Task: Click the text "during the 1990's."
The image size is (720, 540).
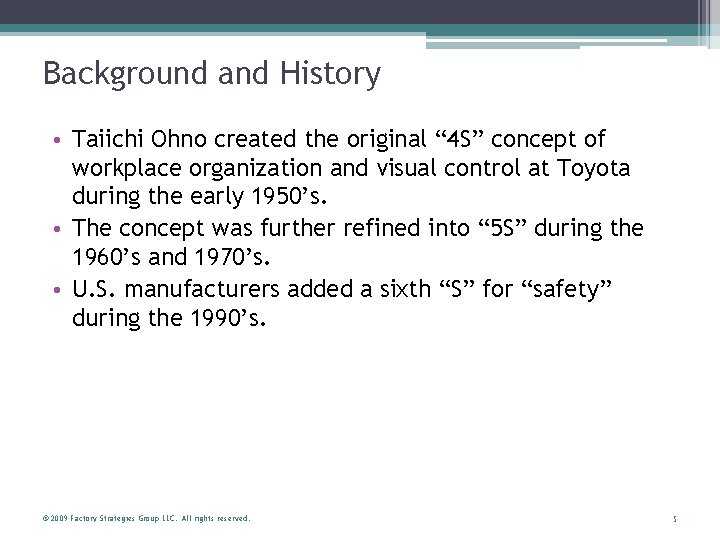Action: (169, 318)
